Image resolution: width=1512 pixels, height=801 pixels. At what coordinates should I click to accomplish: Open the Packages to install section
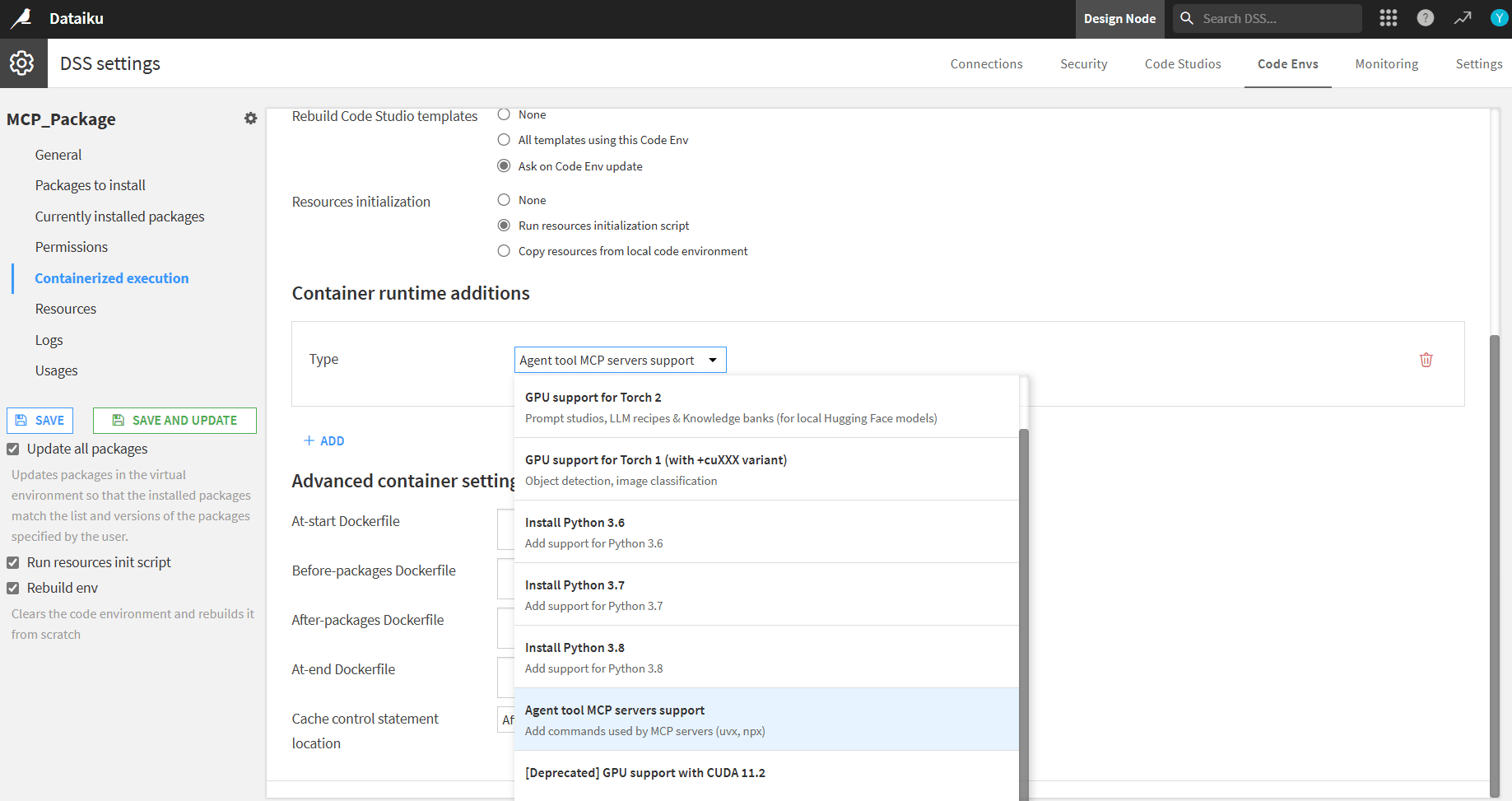pyautogui.click(x=90, y=185)
